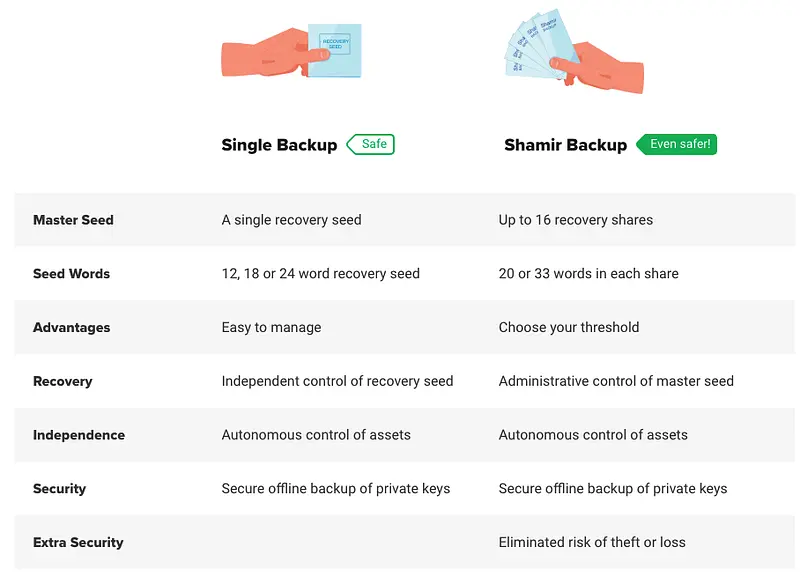This screenshot has width=800, height=576.
Task: Click "Eliminated risk of theft or loss"
Action: click(592, 542)
